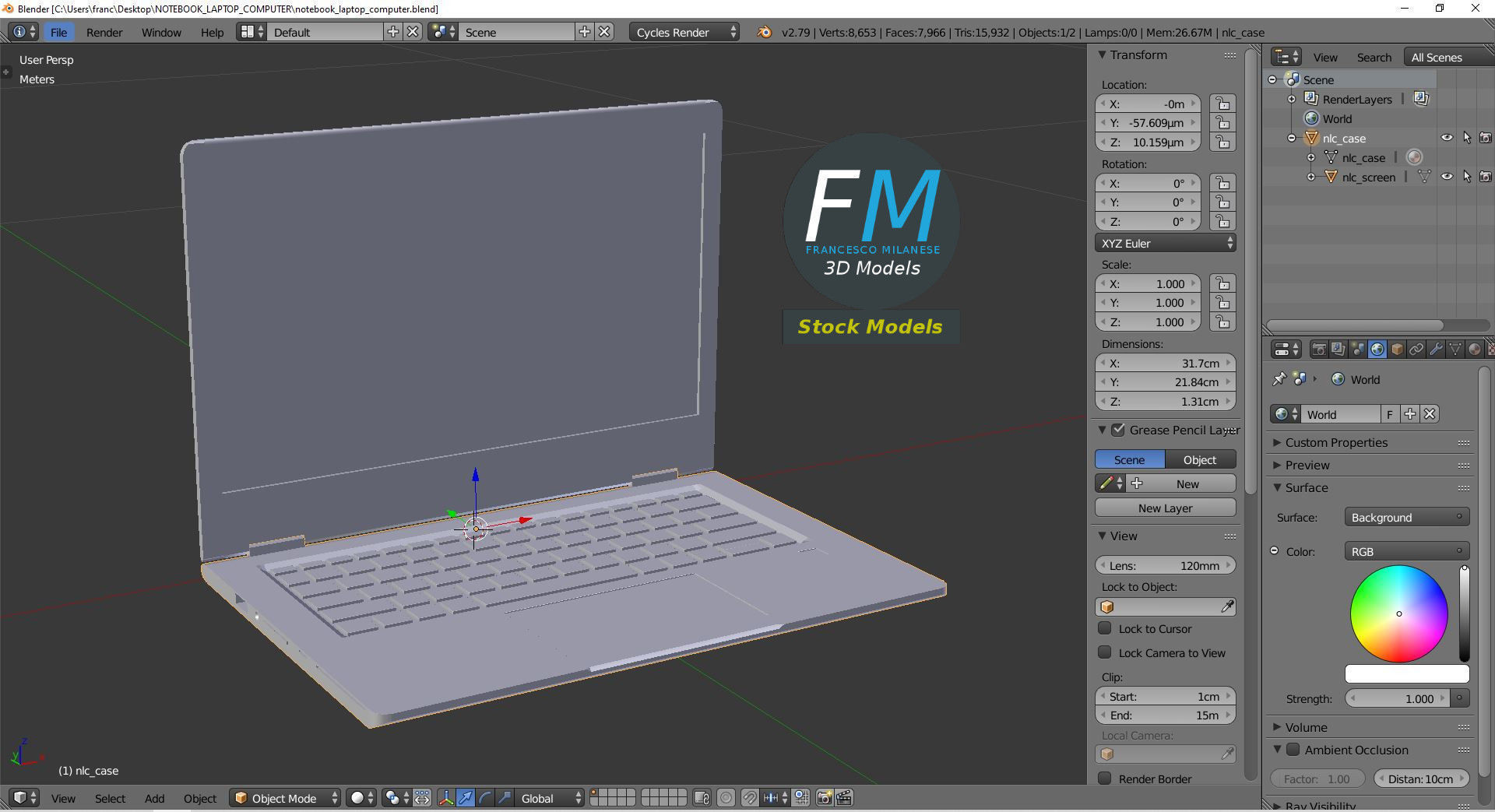Click the white world color swatch
This screenshot has height=812, width=1495.
pyautogui.click(x=1407, y=673)
